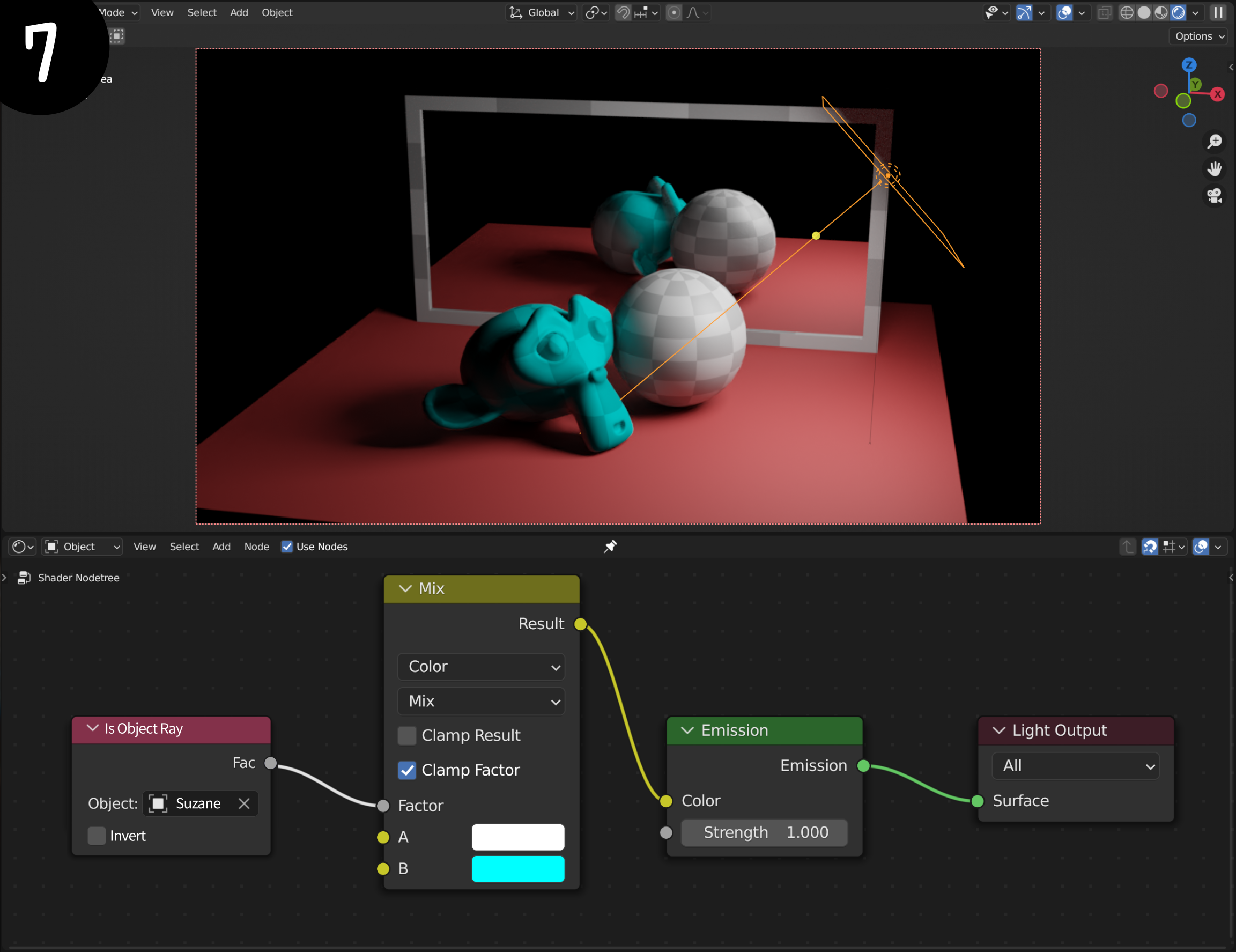Switch to rendered viewport shading
The height and width of the screenshot is (952, 1236).
tap(1178, 12)
